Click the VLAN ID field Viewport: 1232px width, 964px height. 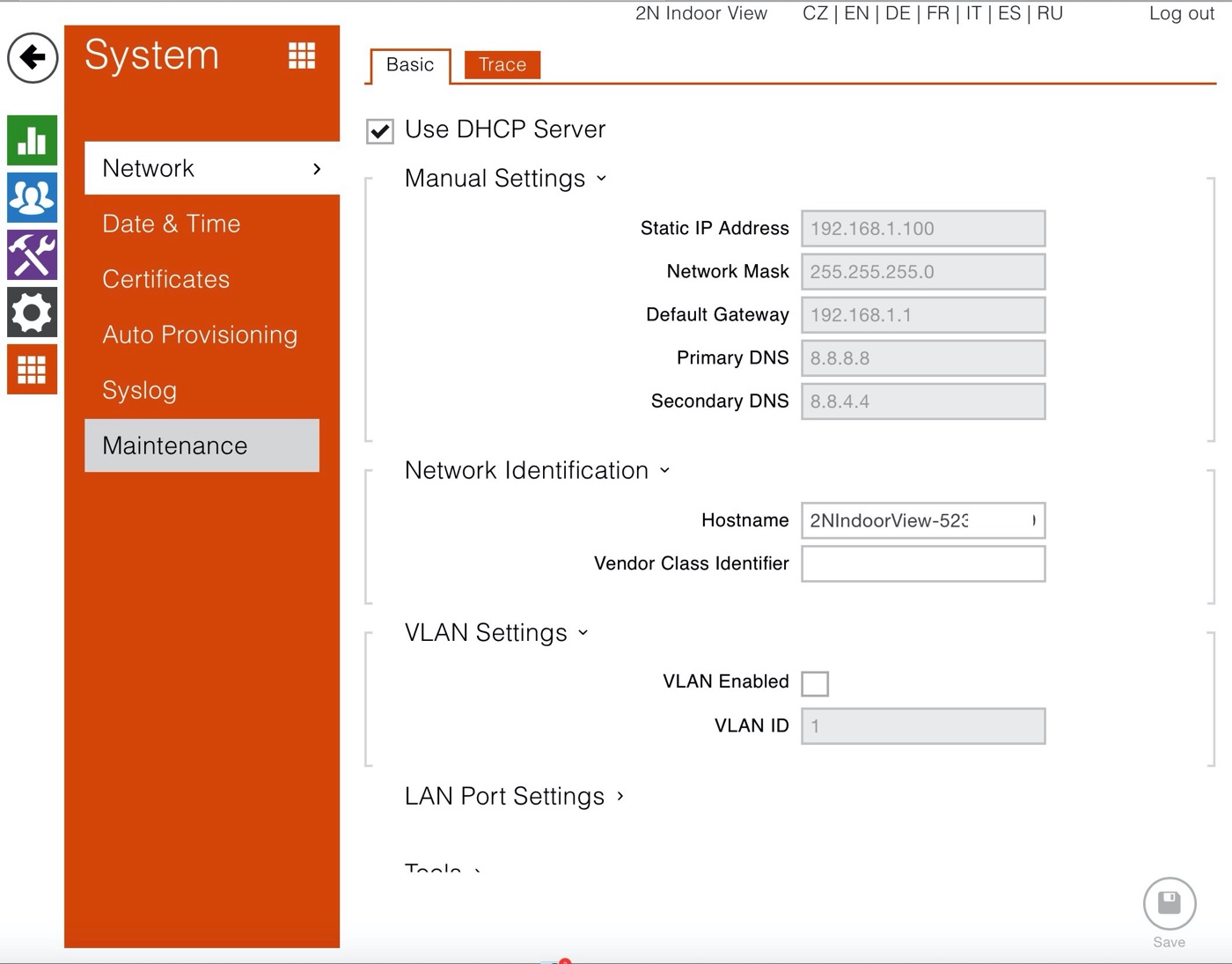coord(923,726)
